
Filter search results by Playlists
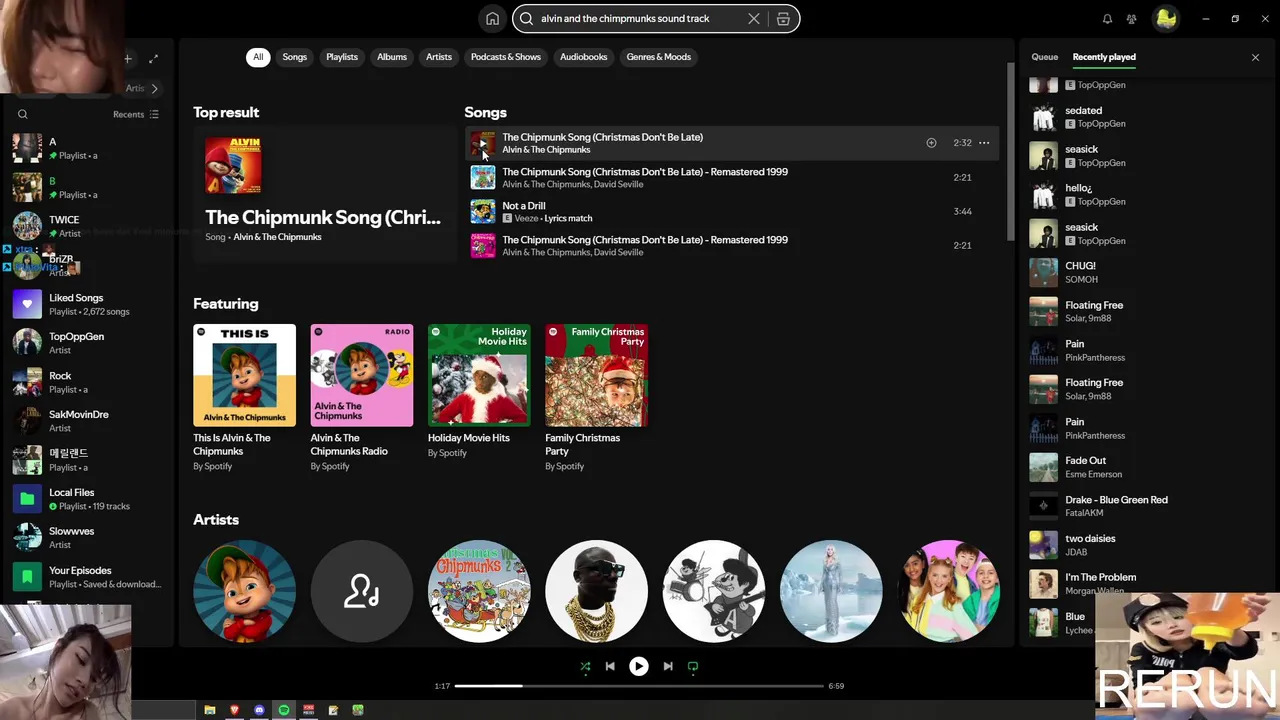coord(342,57)
